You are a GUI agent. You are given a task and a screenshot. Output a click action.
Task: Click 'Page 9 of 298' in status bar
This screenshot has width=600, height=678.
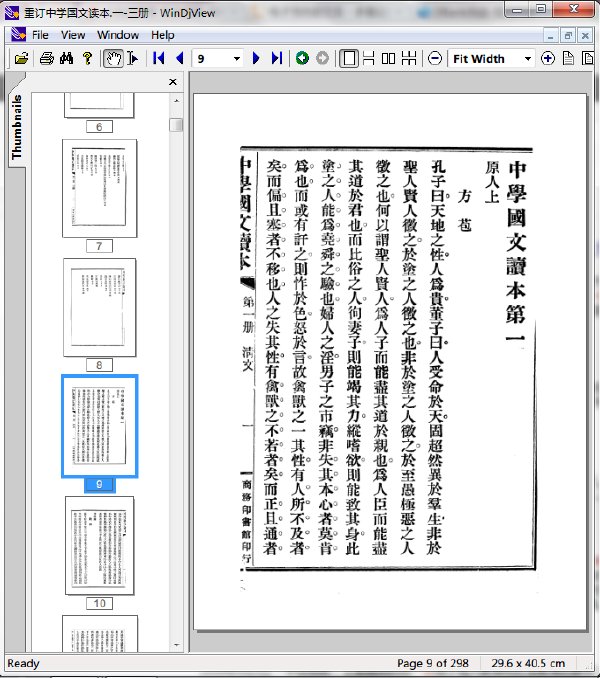click(x=432, y=663)
